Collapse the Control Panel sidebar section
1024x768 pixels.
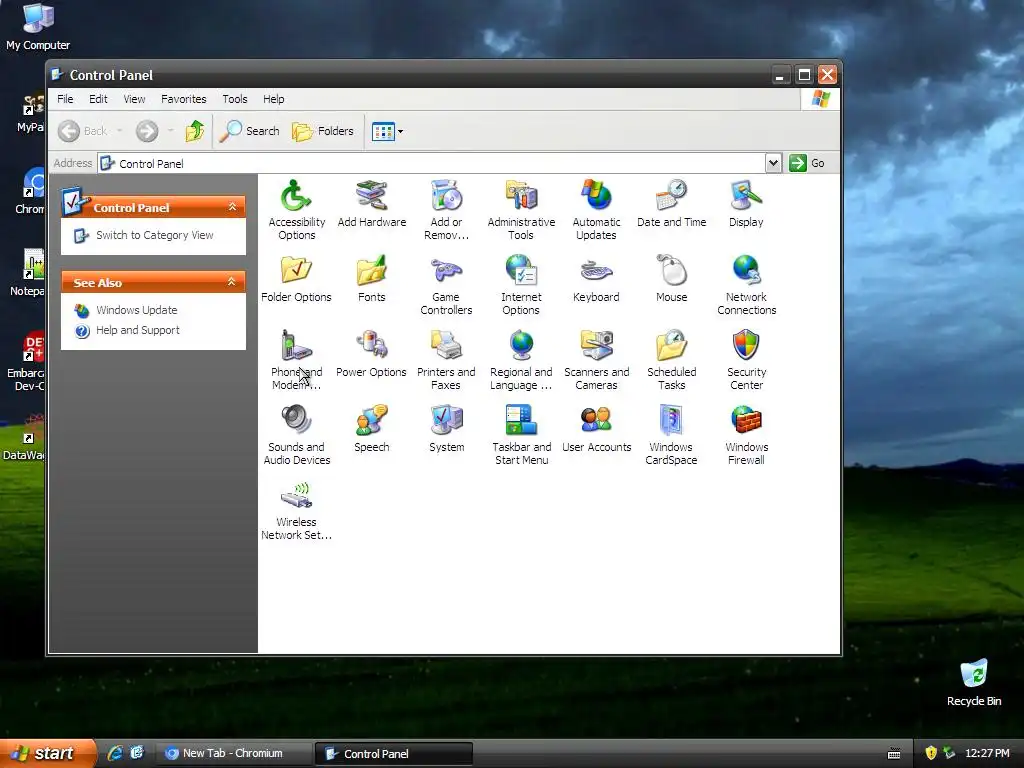click(232, 206)
